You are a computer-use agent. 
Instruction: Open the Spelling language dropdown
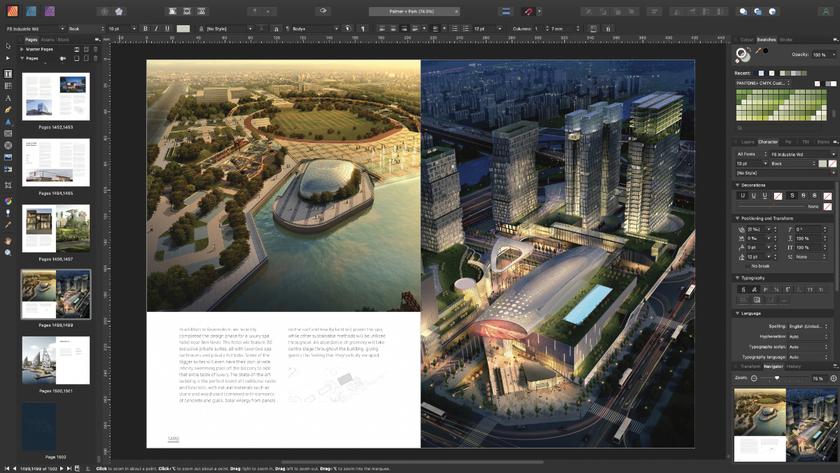(x=808, y=326)
